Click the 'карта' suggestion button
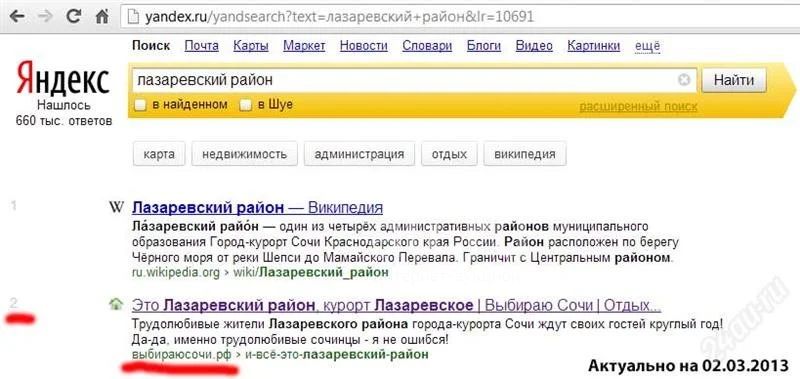This screenshot has height=379, width=800. click(x=159, y=154)
